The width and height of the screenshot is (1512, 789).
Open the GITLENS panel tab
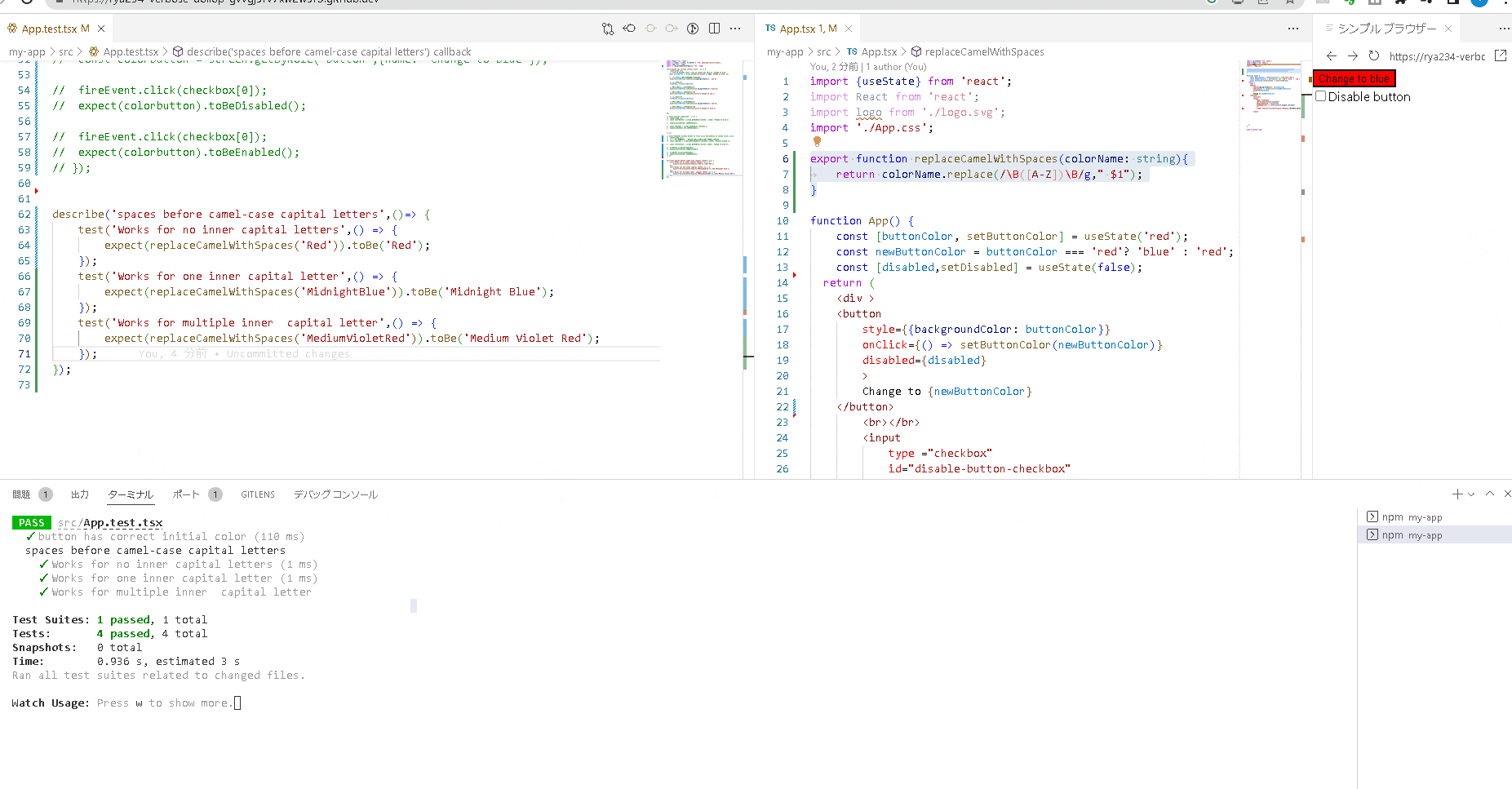258,494
